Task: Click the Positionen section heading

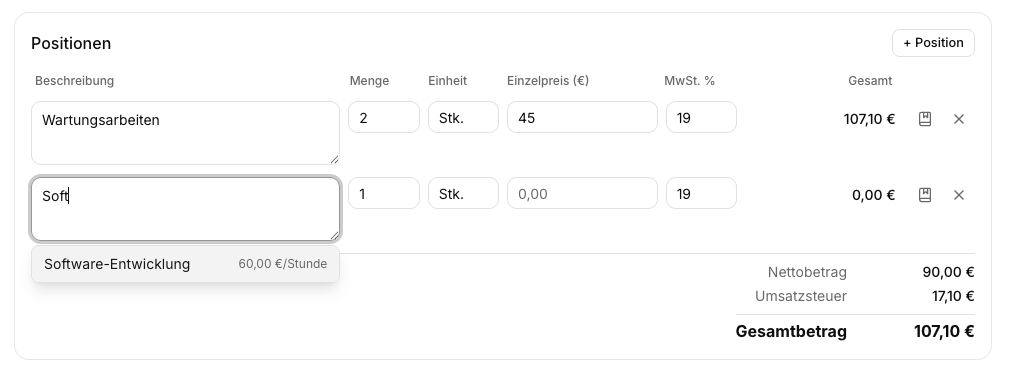Action: pyautogui.click(x=71, y=43)
